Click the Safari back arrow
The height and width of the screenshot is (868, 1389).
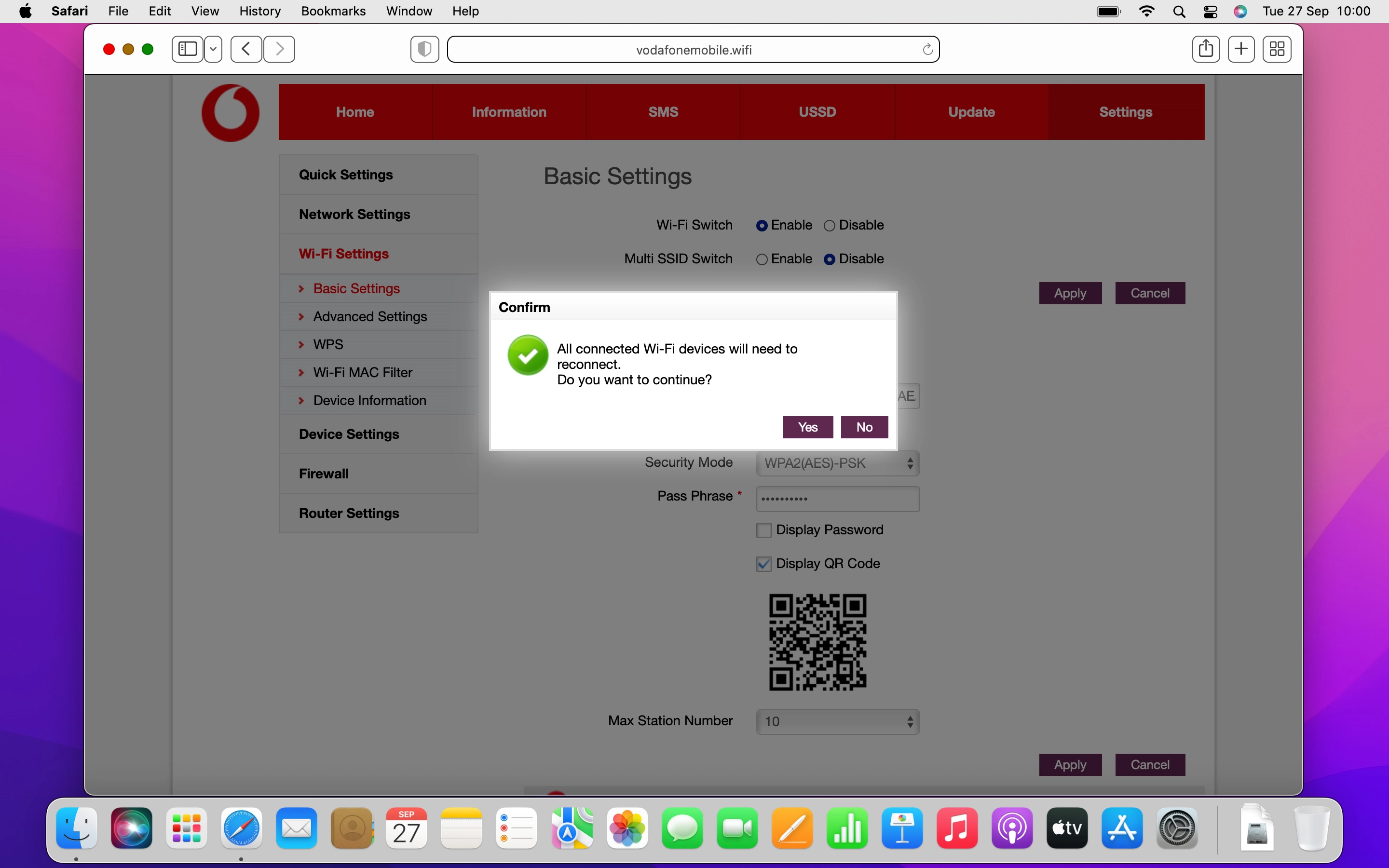[x=246, y=49]
